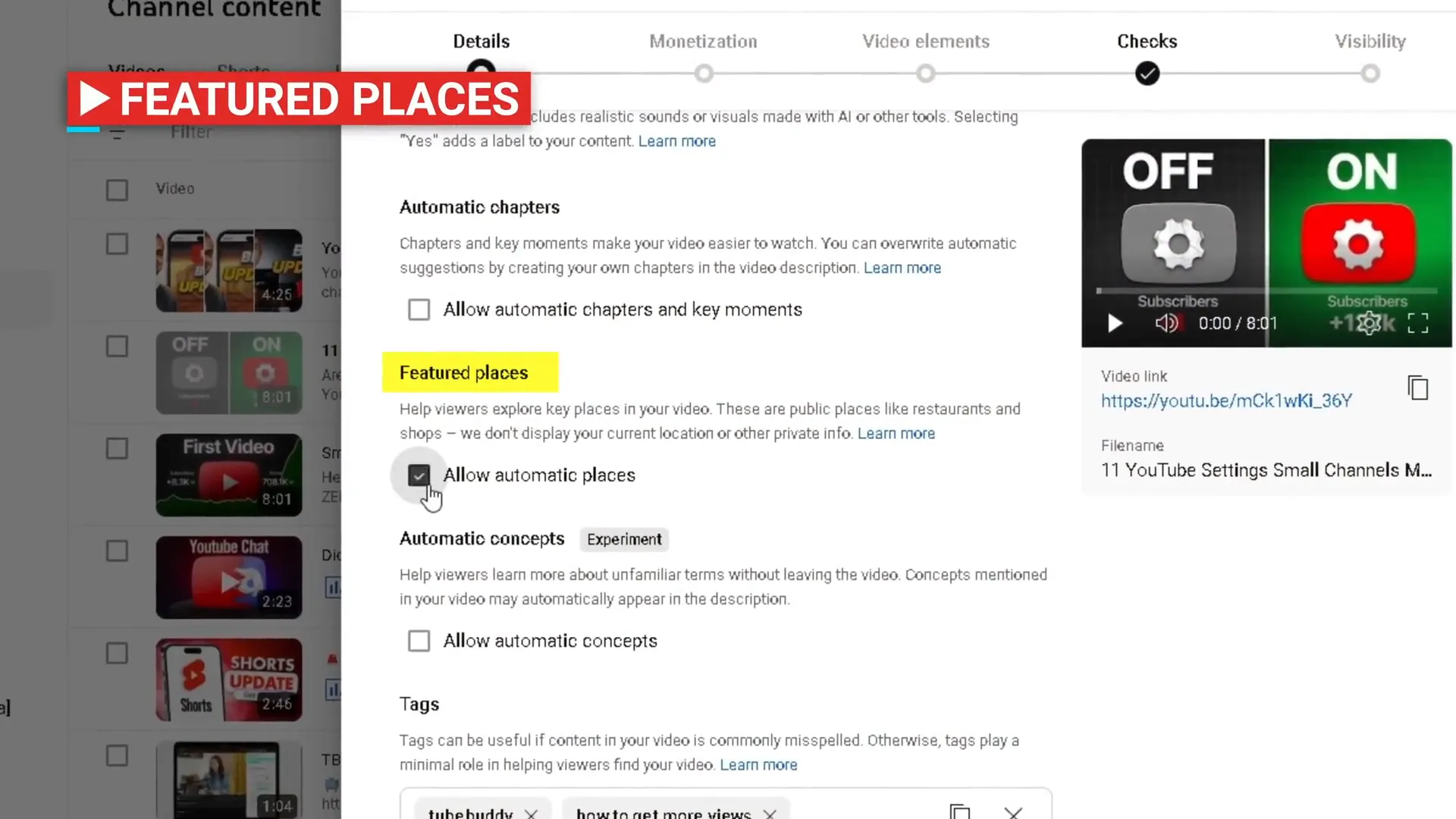Select the checkbox next to the First Video row
The height and width of the screenshot is (819, 1456).
point(117,448)
